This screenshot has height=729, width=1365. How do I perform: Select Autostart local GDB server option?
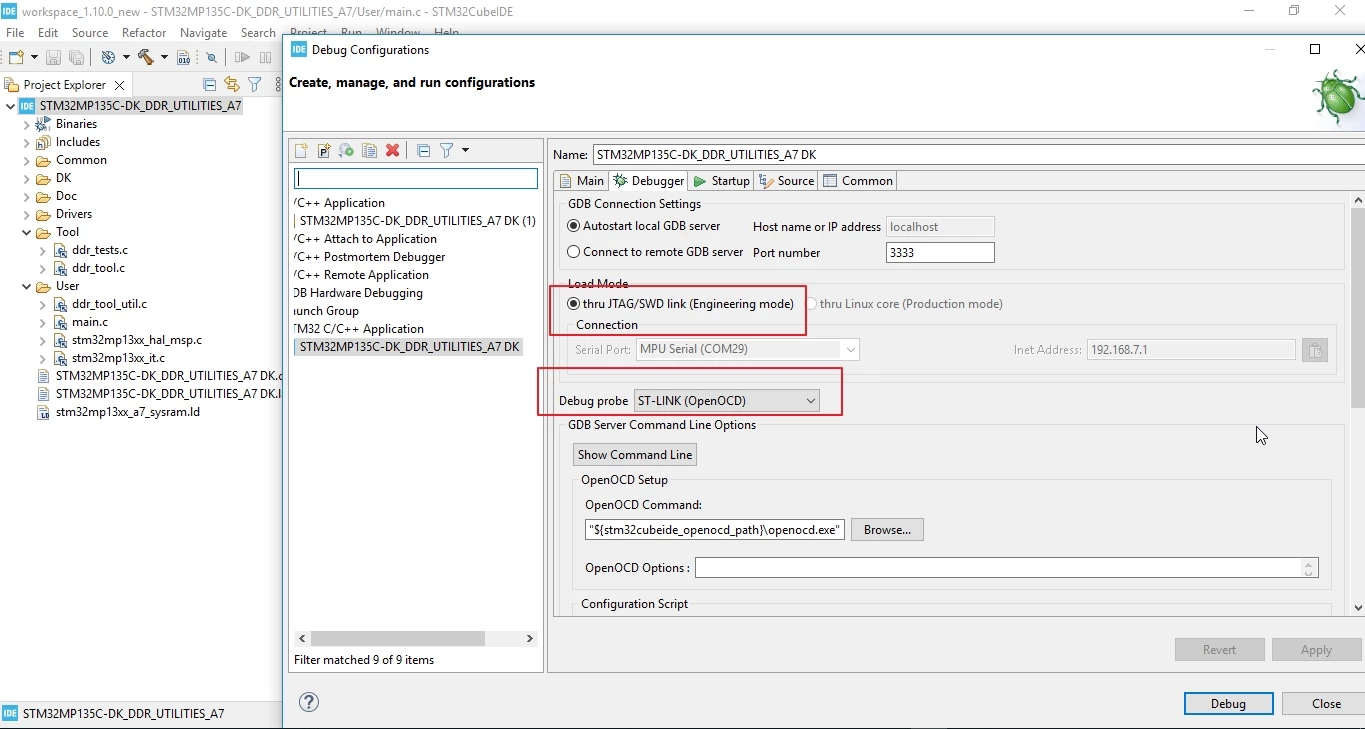(x=644, y=226)
